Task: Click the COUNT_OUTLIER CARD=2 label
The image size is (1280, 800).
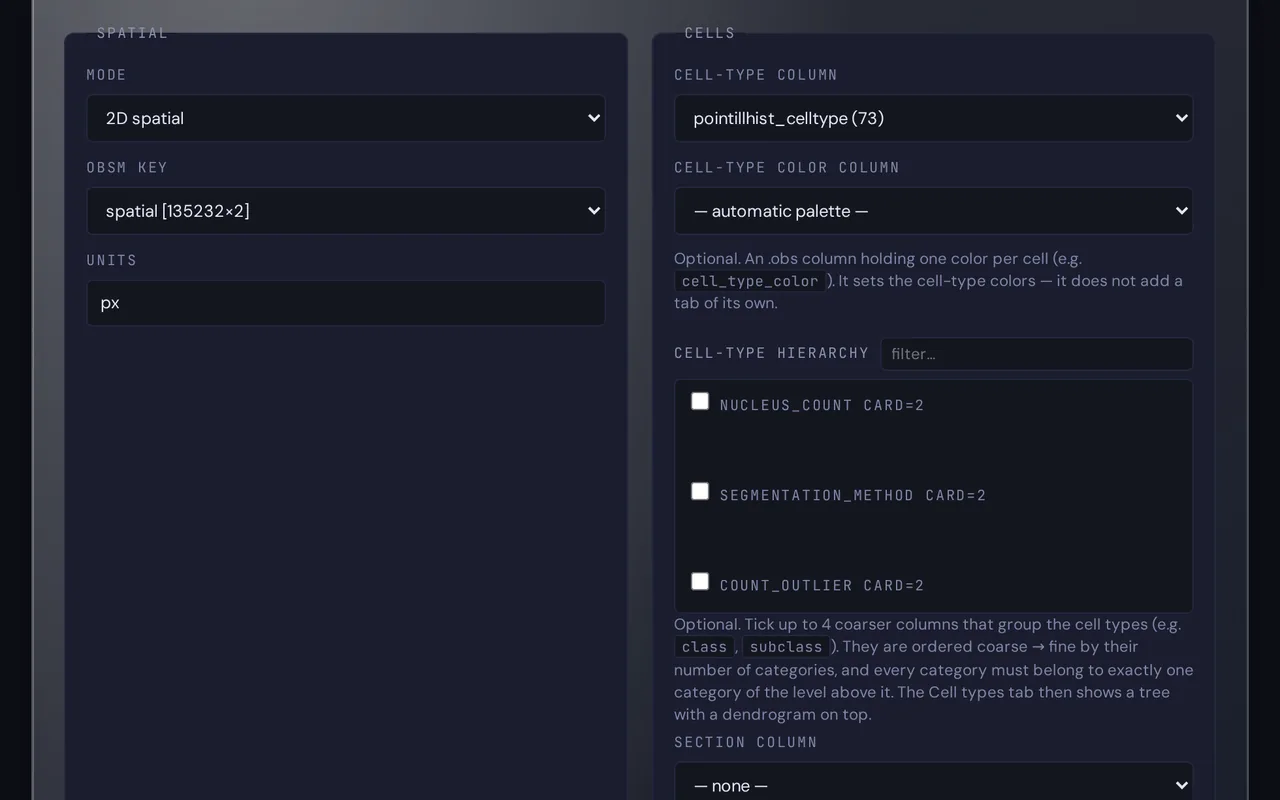Action: [822, 585]
